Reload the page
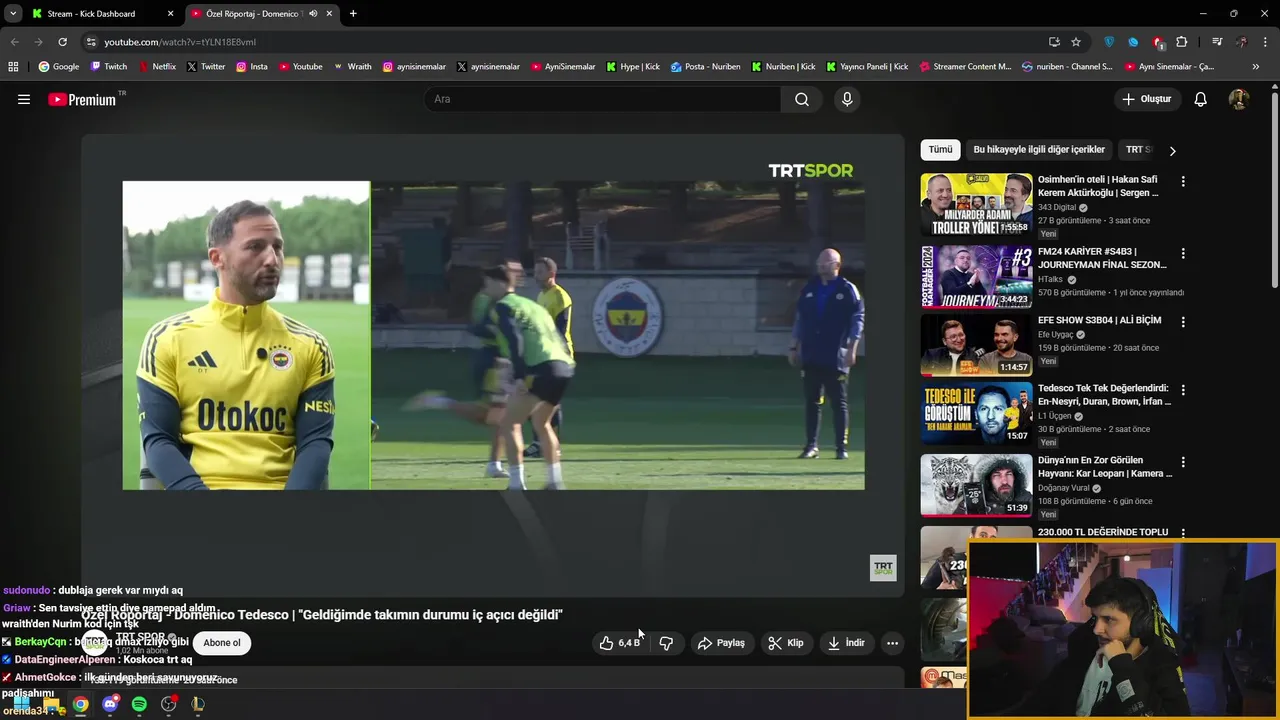The height and width of the screenshot is (720, 1280). click(x=62, y=42)
